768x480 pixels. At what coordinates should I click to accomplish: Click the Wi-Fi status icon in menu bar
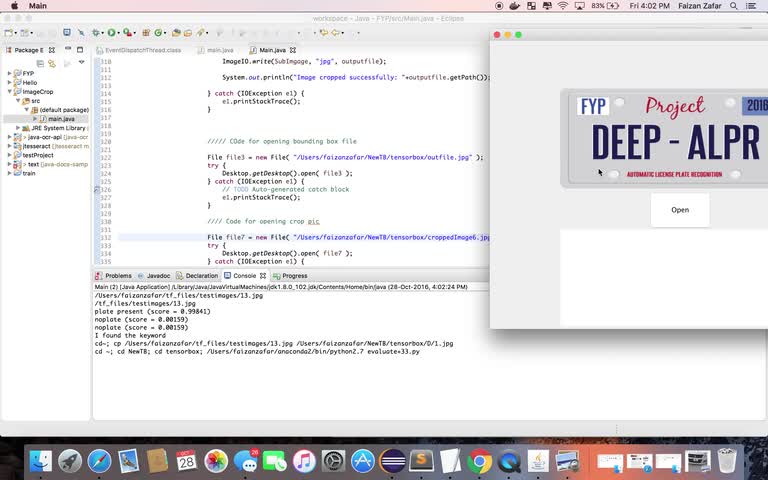[x=563, y=6]
